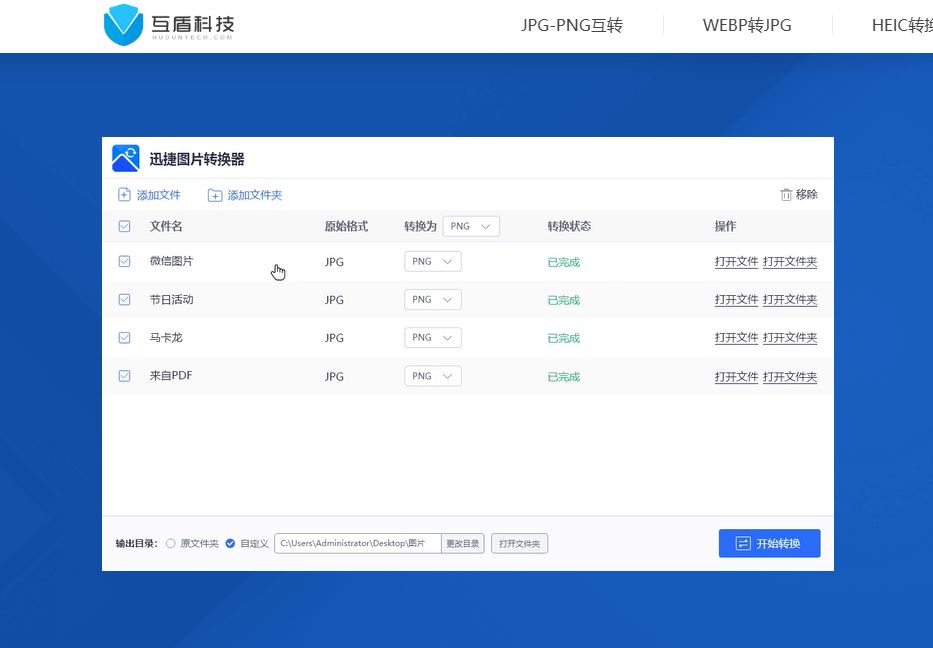This screenshot has height=648, width=933.
Task: Click the JPG format cell for 来自PDF
Action: point(334,377)
